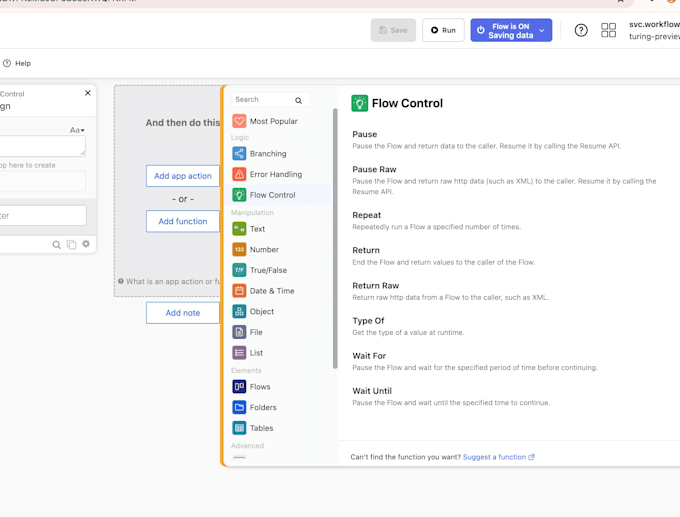Open the help question mark icon in header

click(x=581, y=30)
